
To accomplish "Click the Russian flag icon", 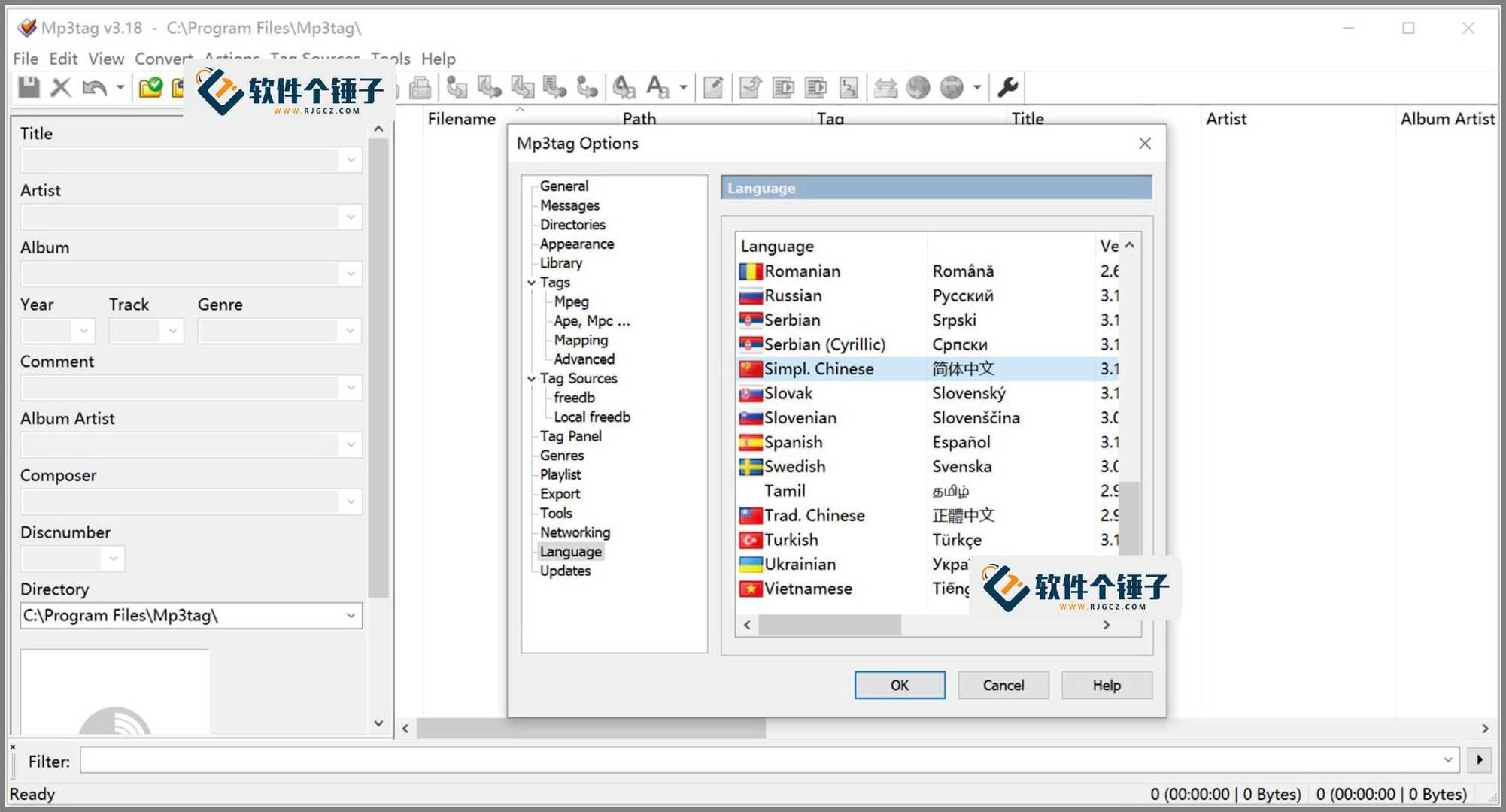I will coord(750,296).
